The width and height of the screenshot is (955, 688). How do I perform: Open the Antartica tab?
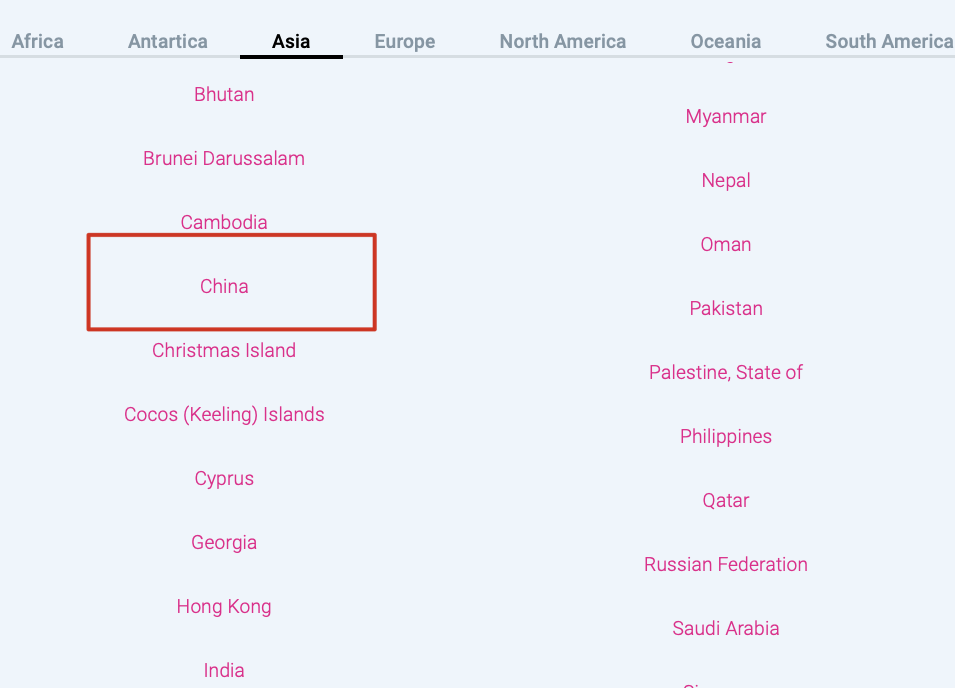[168, 41]
